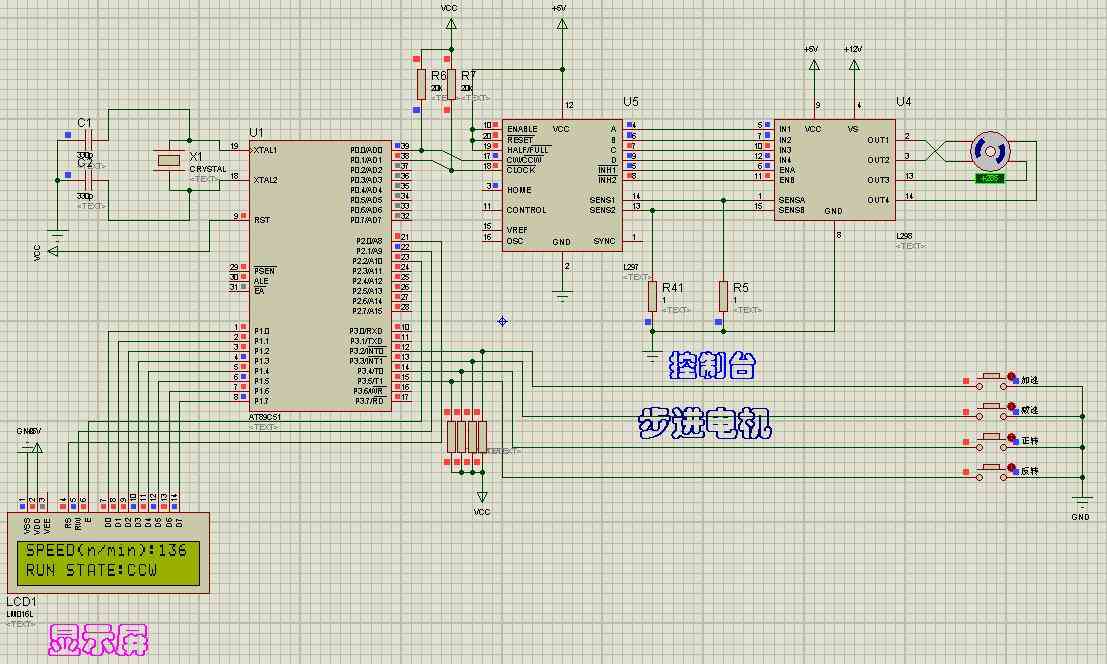Select the X1 crystal oscillator component
This screenshot has width=1107, height=664.
[x=169, y=161]
